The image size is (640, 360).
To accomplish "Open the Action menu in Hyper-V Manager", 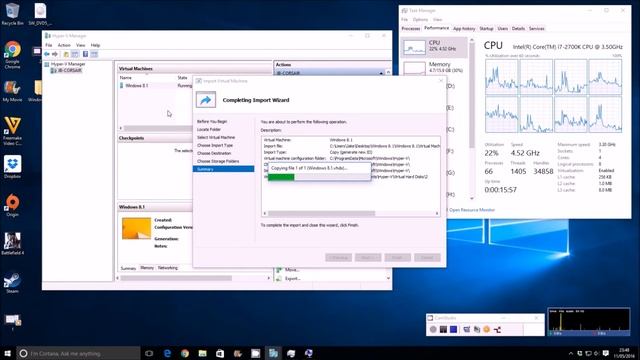I will click(64, 45).
